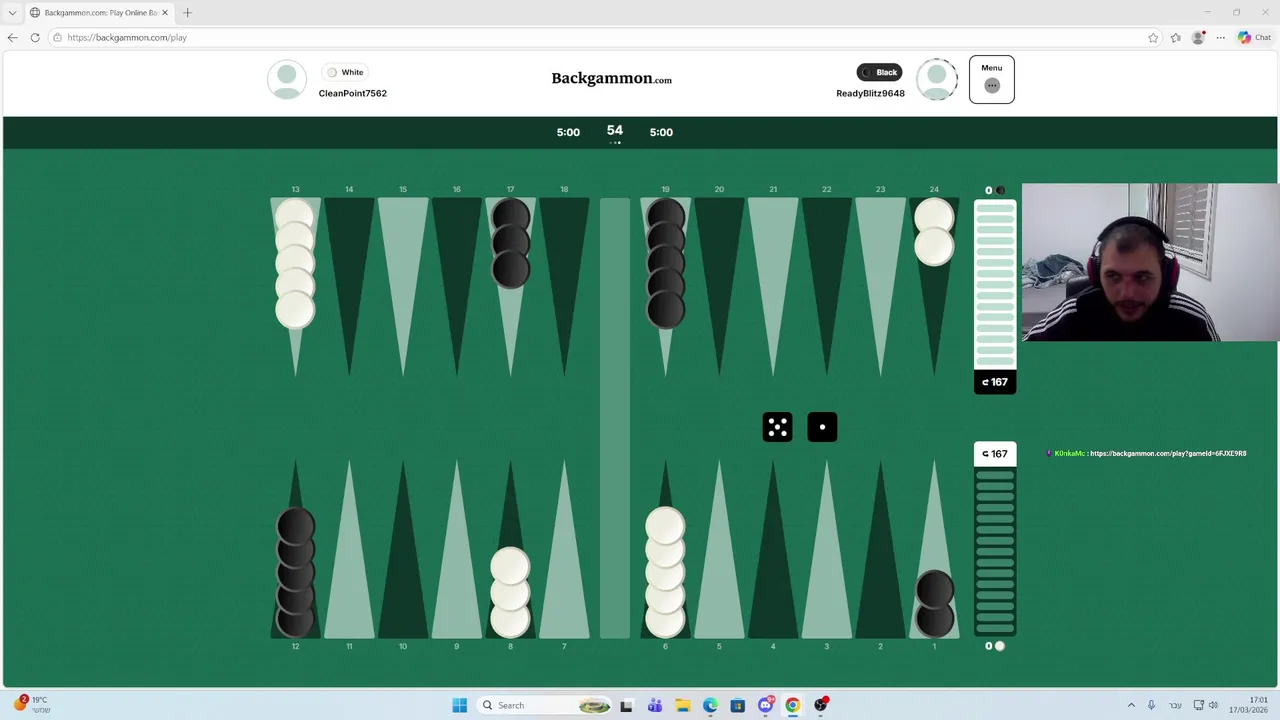Open OBS Studio from taskbar

820,705
